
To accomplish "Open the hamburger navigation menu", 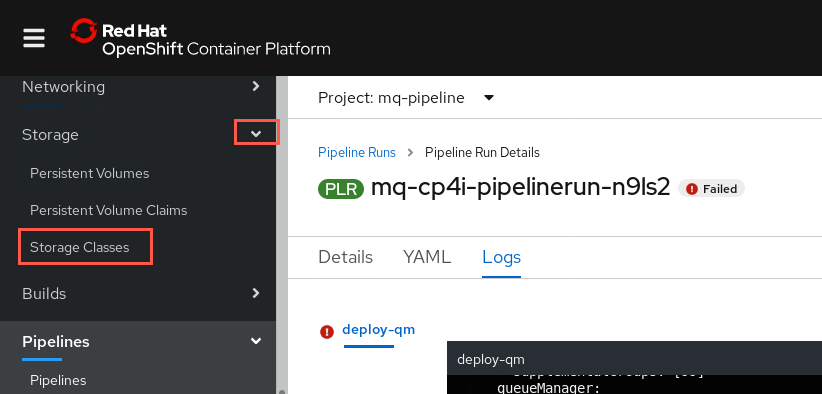I will 34,38.
